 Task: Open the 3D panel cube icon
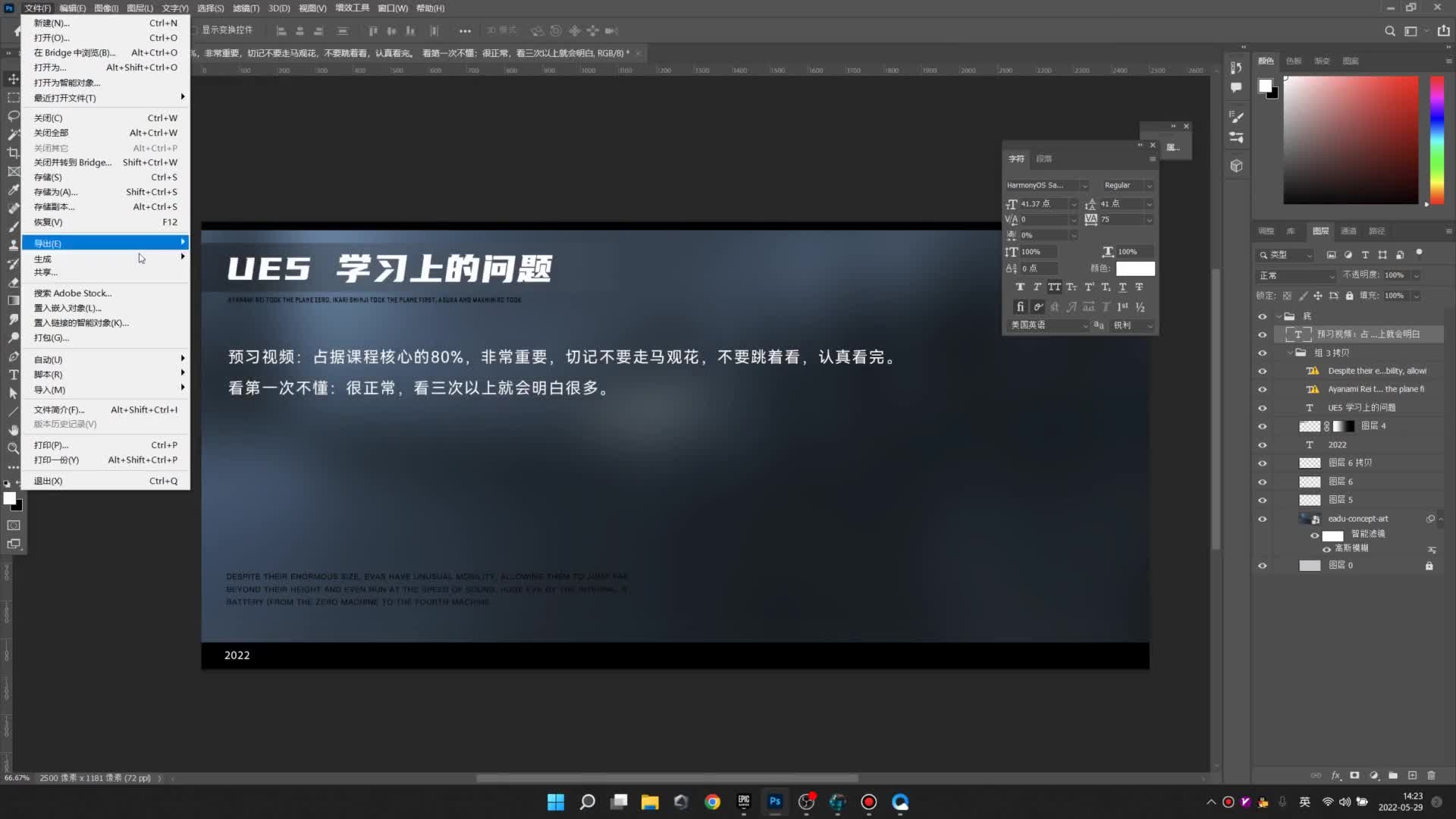tap(1236, 165)
